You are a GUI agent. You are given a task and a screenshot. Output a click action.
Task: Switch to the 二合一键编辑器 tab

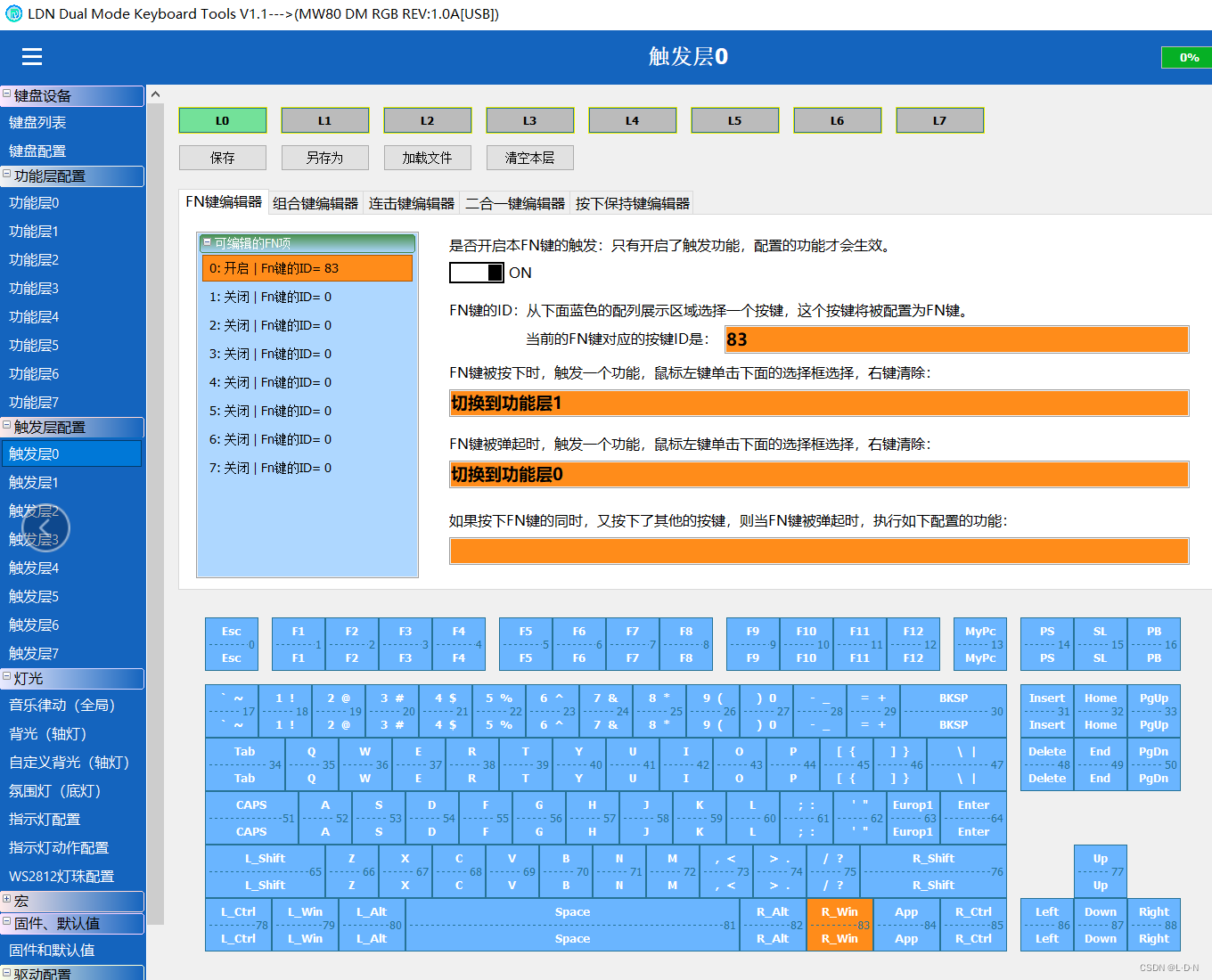pos(515,204)
